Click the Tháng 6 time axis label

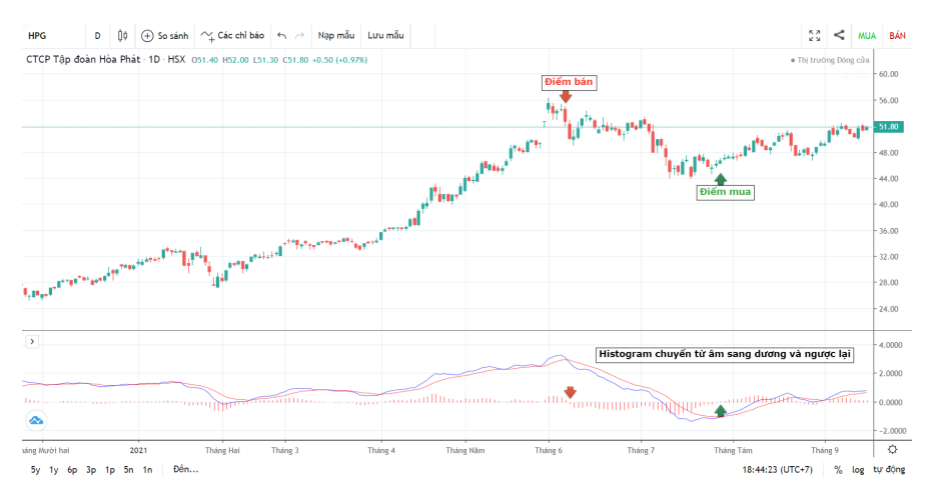pyautogui.click(x=548, y=450)
